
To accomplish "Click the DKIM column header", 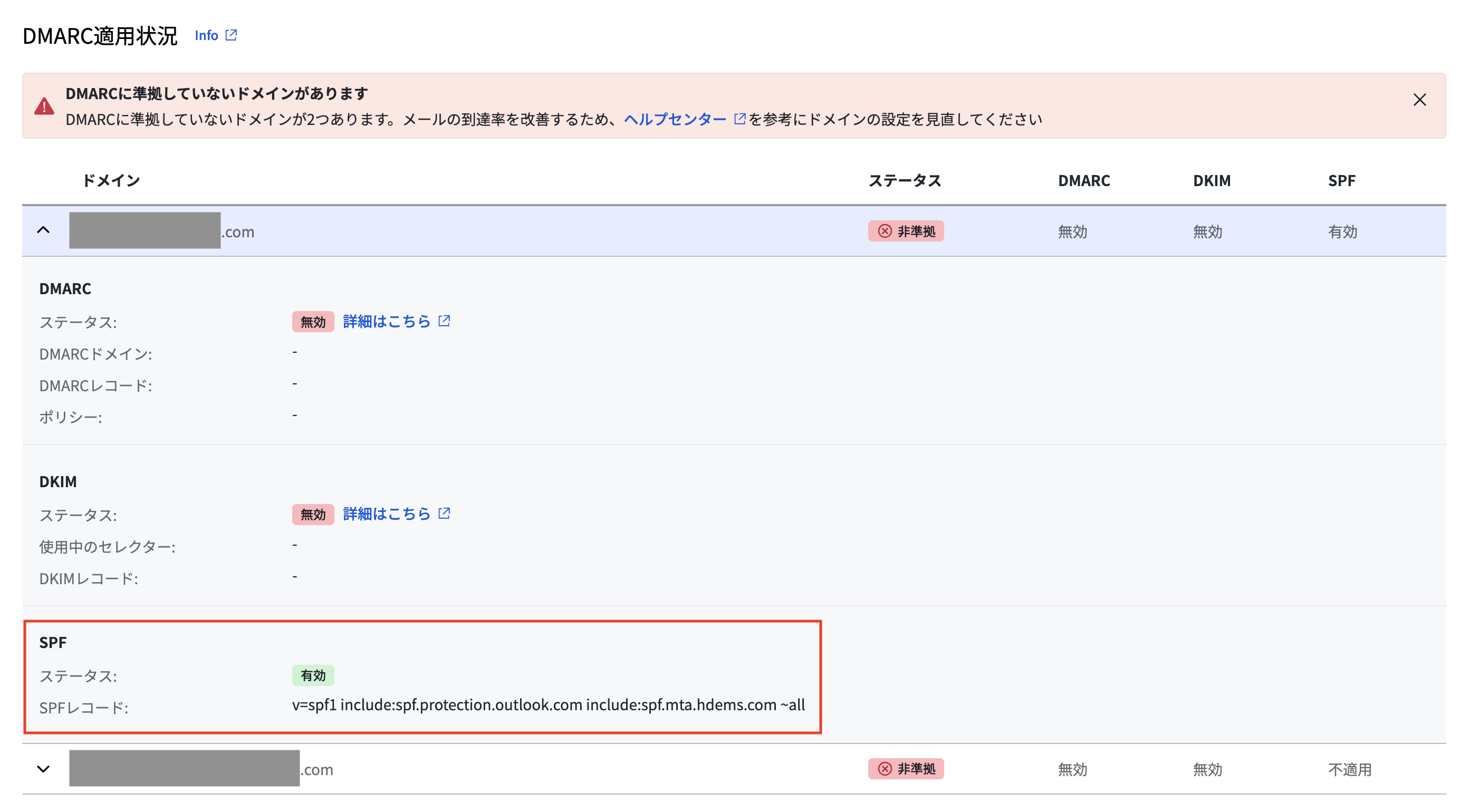I will (x=1211, y=180).
